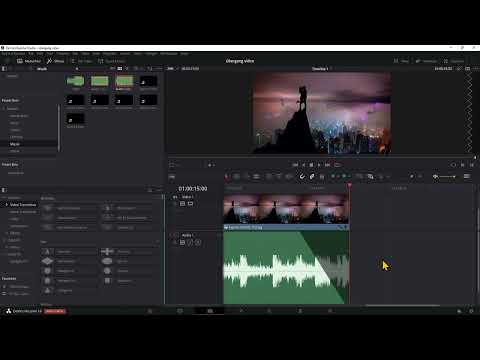
Task: Switch to the Color page tab
Action: click(270, 311)
